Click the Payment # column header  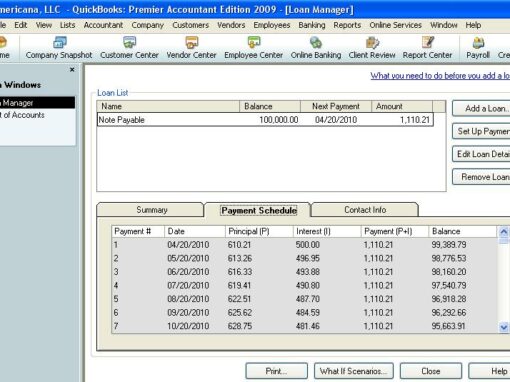[x=138, y=231]
